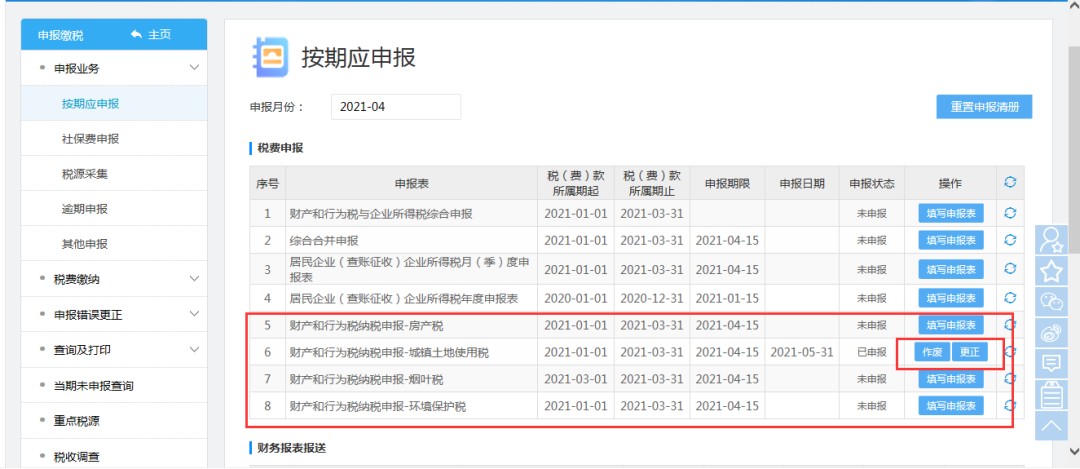1080x469 pixels.
Task: Open 其他申报 in sidebar
Action: [x=114, y=244]
